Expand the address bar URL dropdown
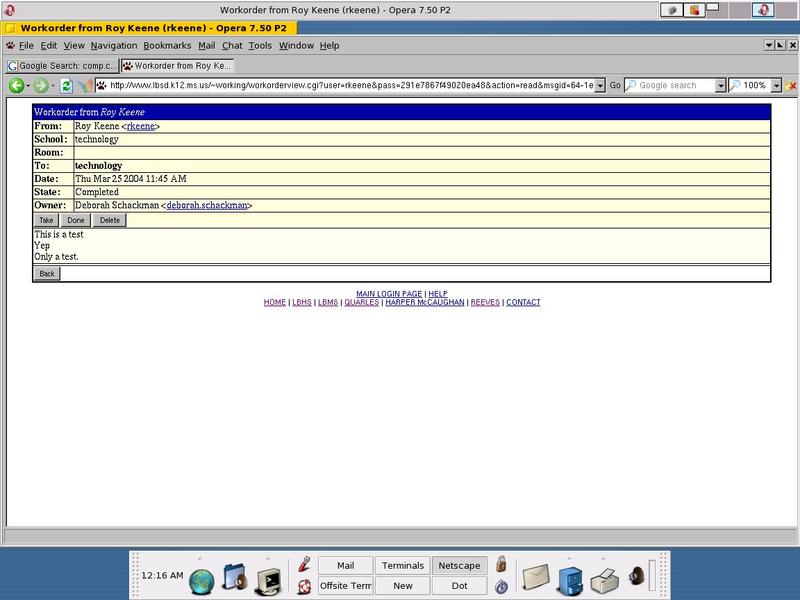The width and height of the screenshot is (800, 600). point(600,86)
